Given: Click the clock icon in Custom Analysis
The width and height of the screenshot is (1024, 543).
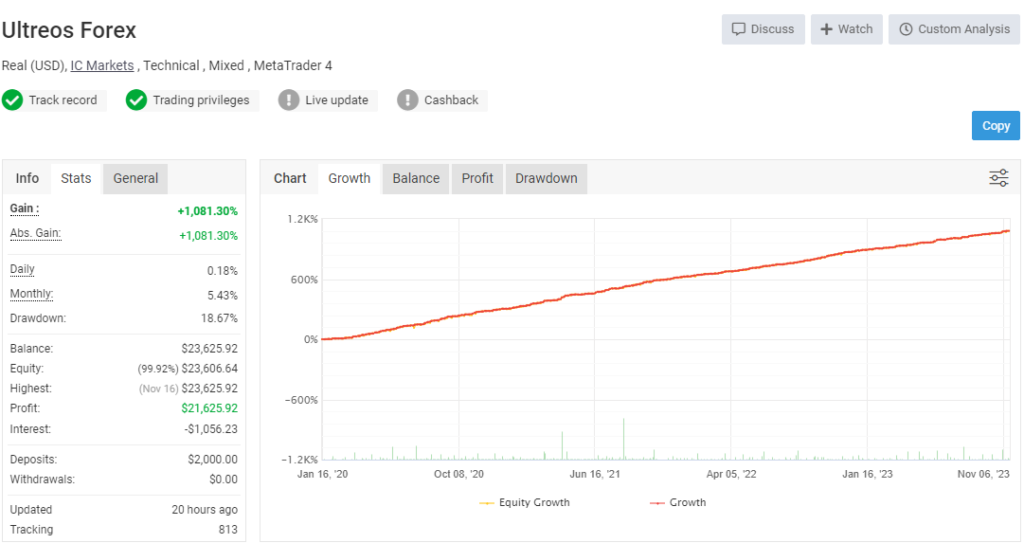Looking at the screenshot, I should [906, 29].
